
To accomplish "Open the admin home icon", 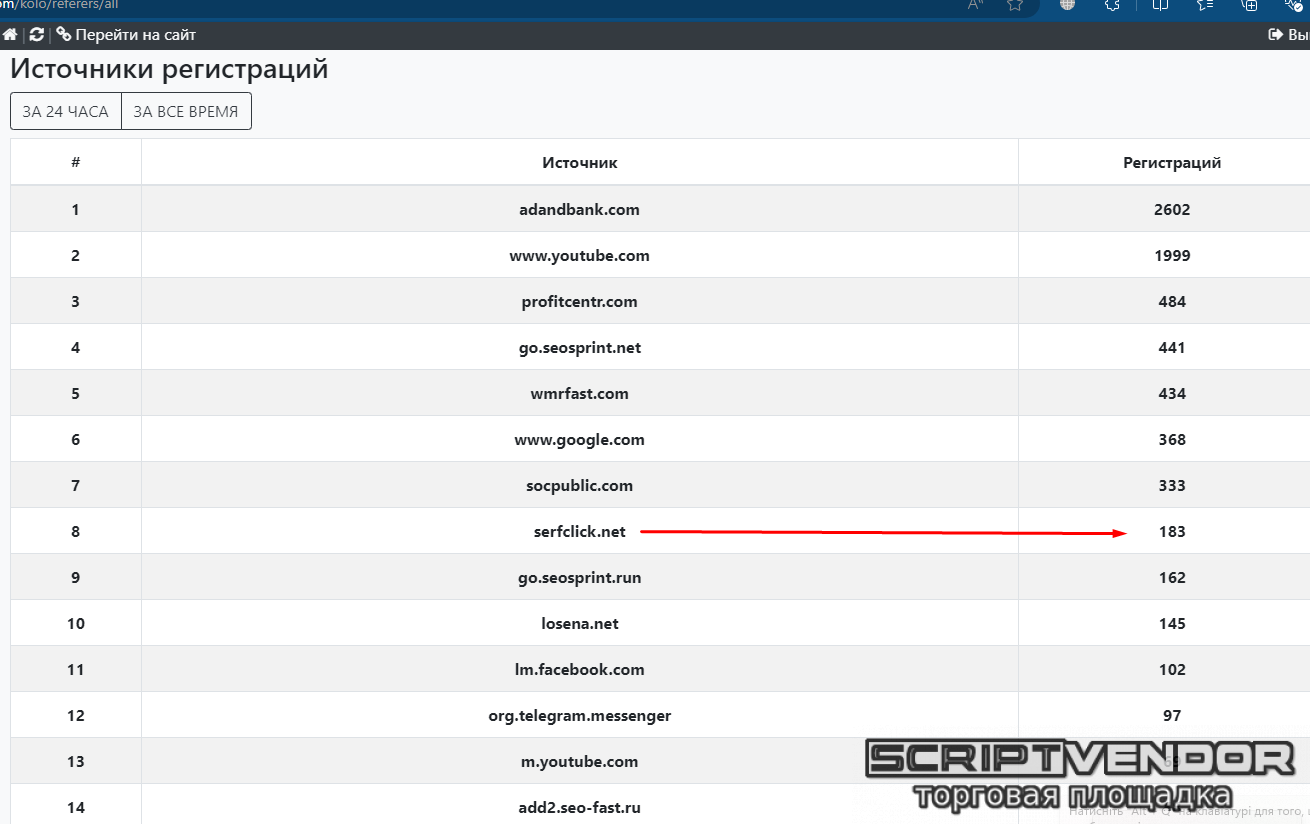I will click(10, 35).
